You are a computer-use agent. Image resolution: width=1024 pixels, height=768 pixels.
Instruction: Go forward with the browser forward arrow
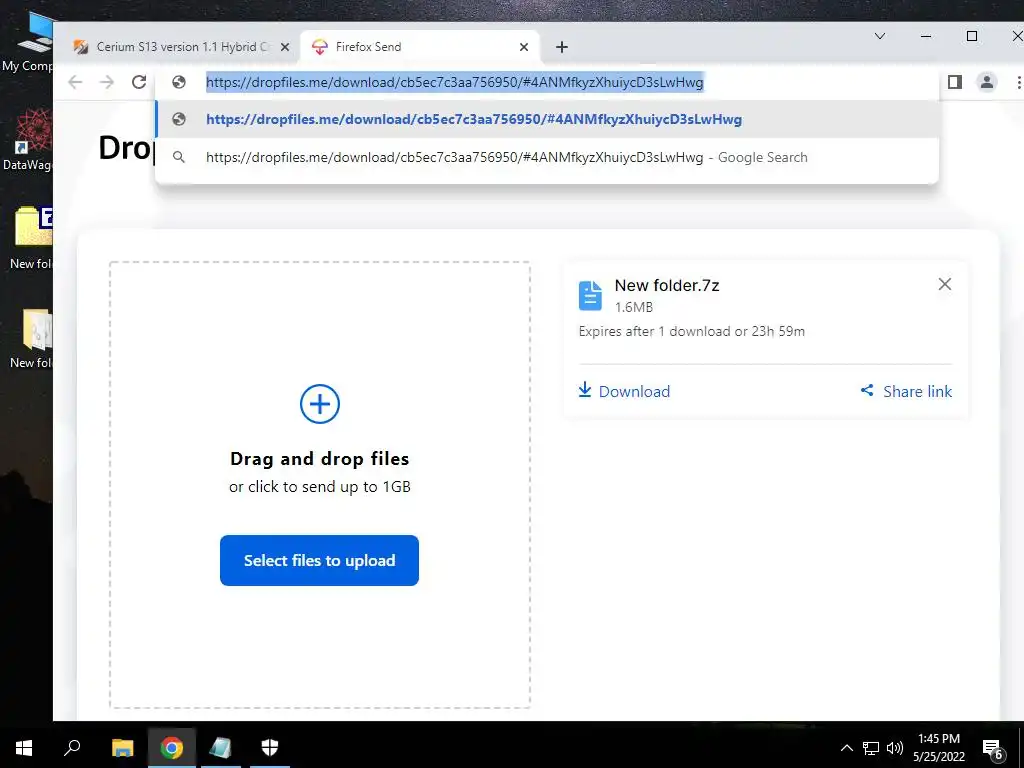106,82
